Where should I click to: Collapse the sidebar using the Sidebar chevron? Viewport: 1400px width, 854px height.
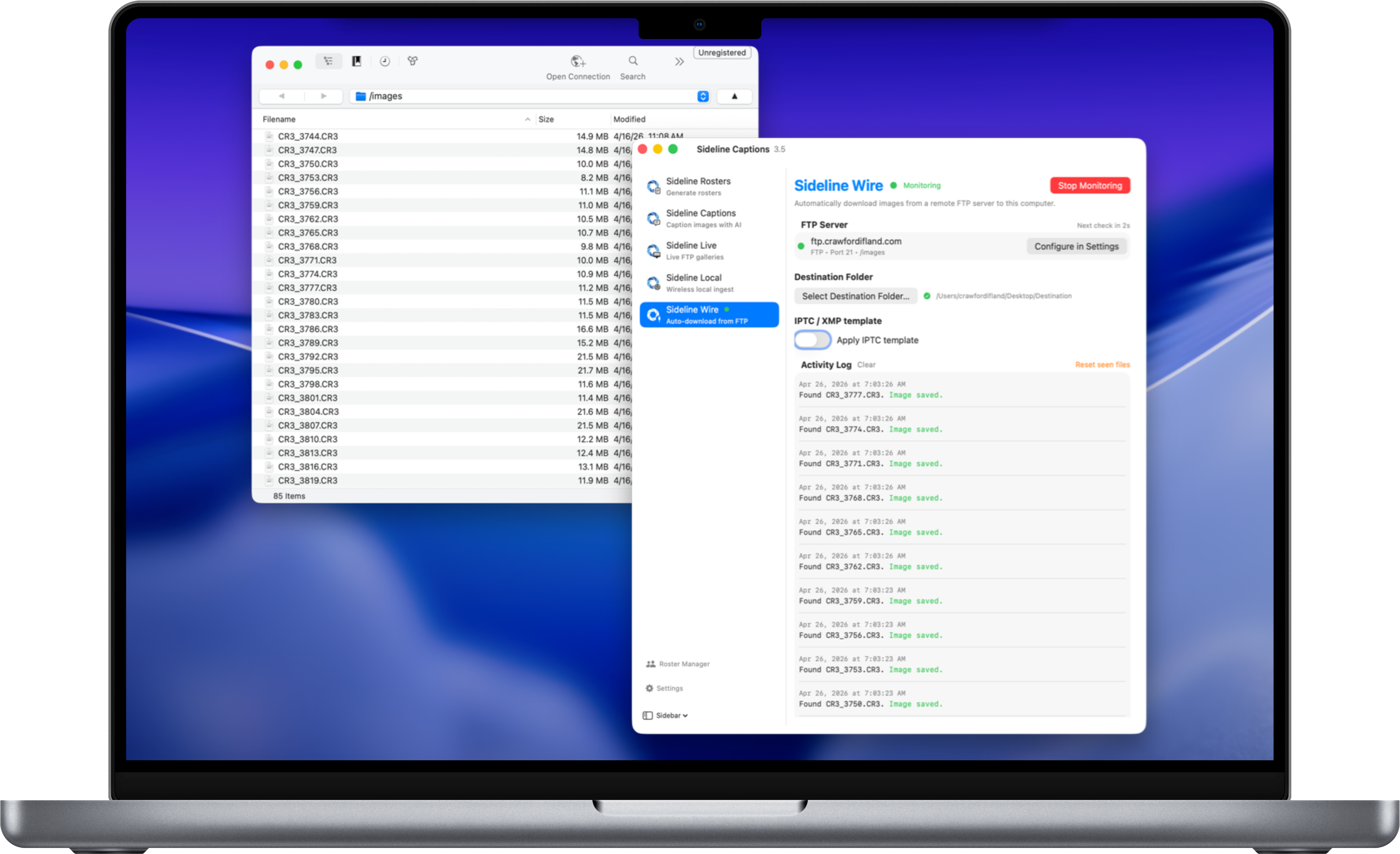tap(665, 715)
